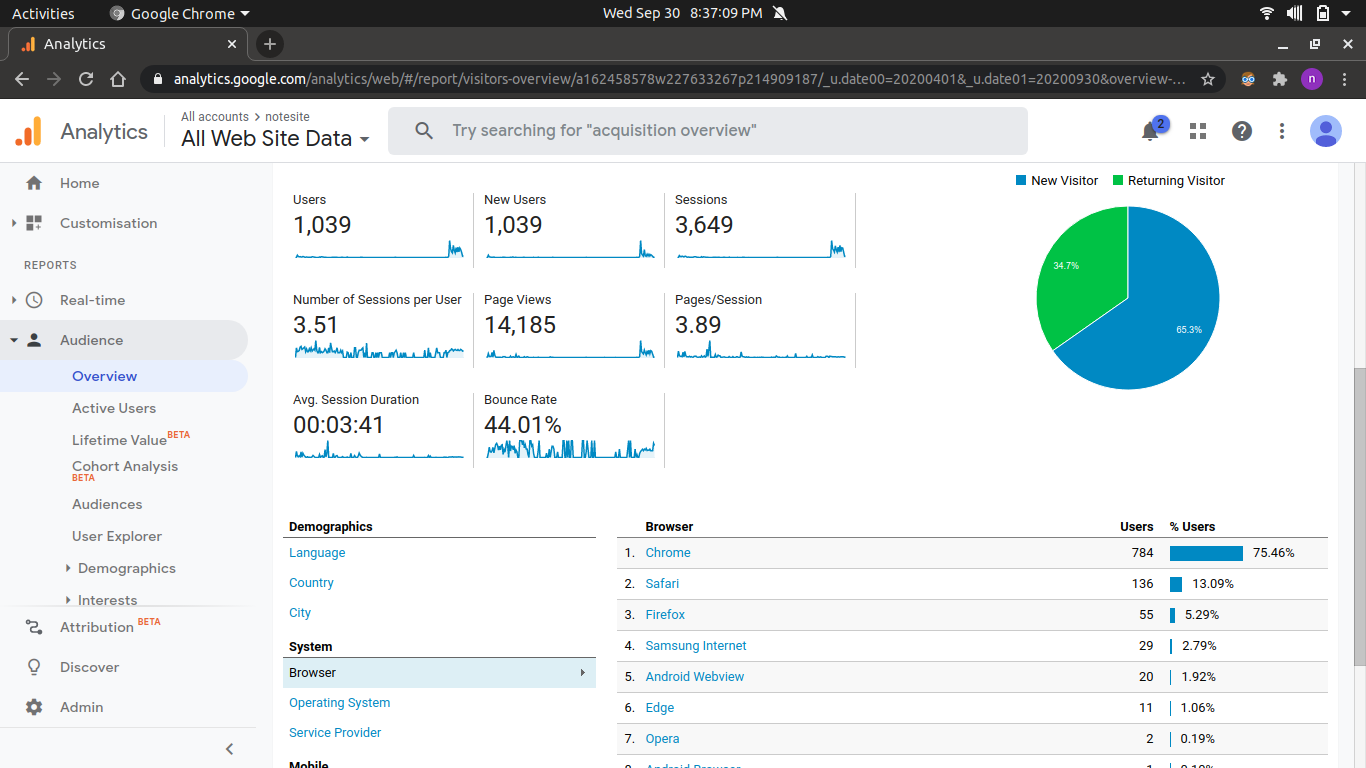
Task: Open Chrome extensions puzzle icon
Action: (1280, 79)
